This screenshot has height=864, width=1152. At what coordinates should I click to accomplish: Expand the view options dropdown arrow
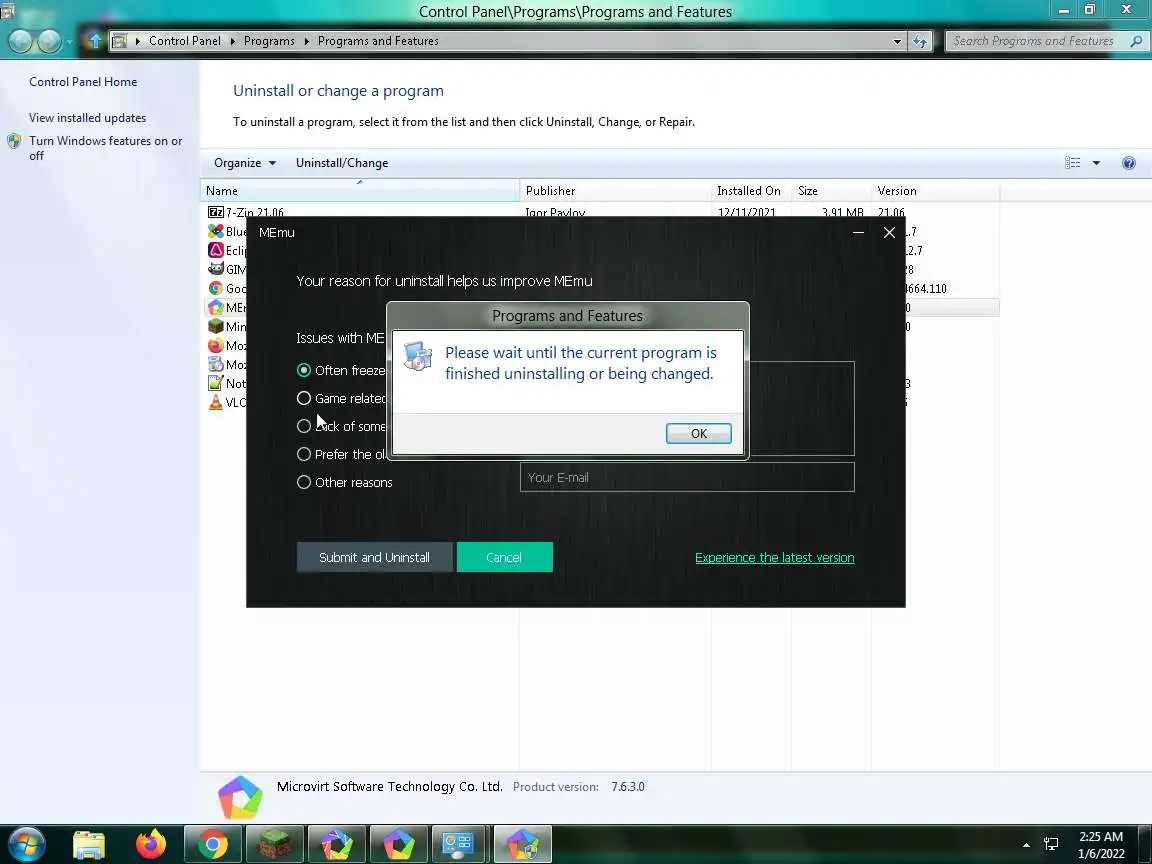pos(1096,163)
